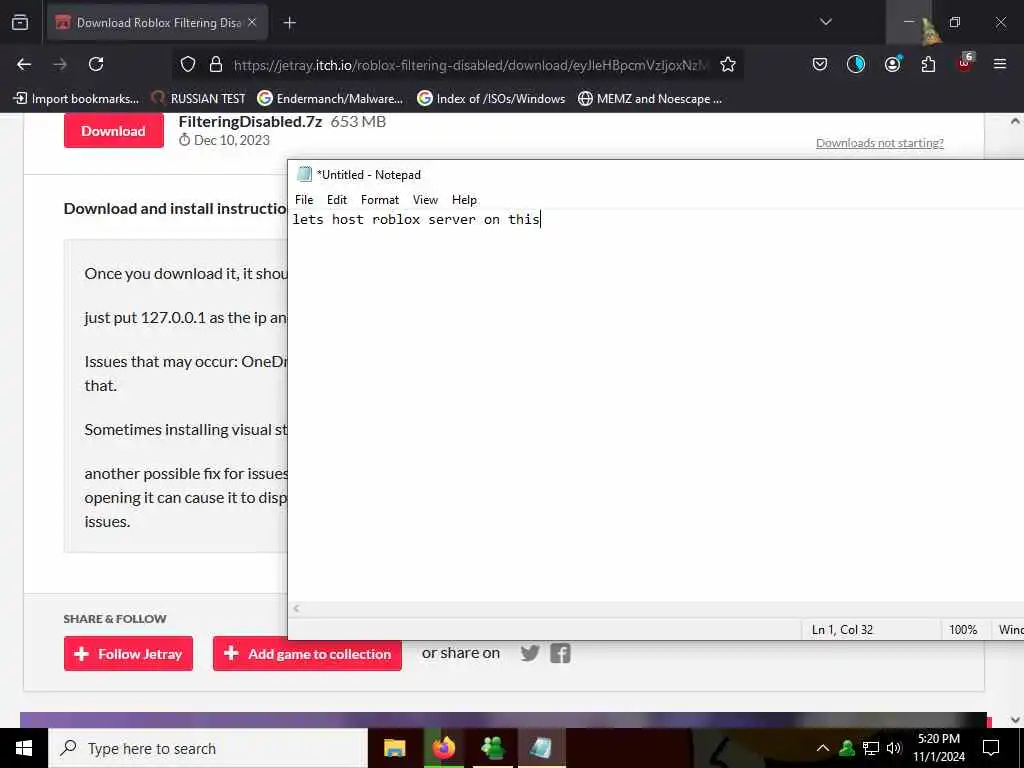
Task: Open the list all tabs dropdown
Action: [x=825, y=22]
